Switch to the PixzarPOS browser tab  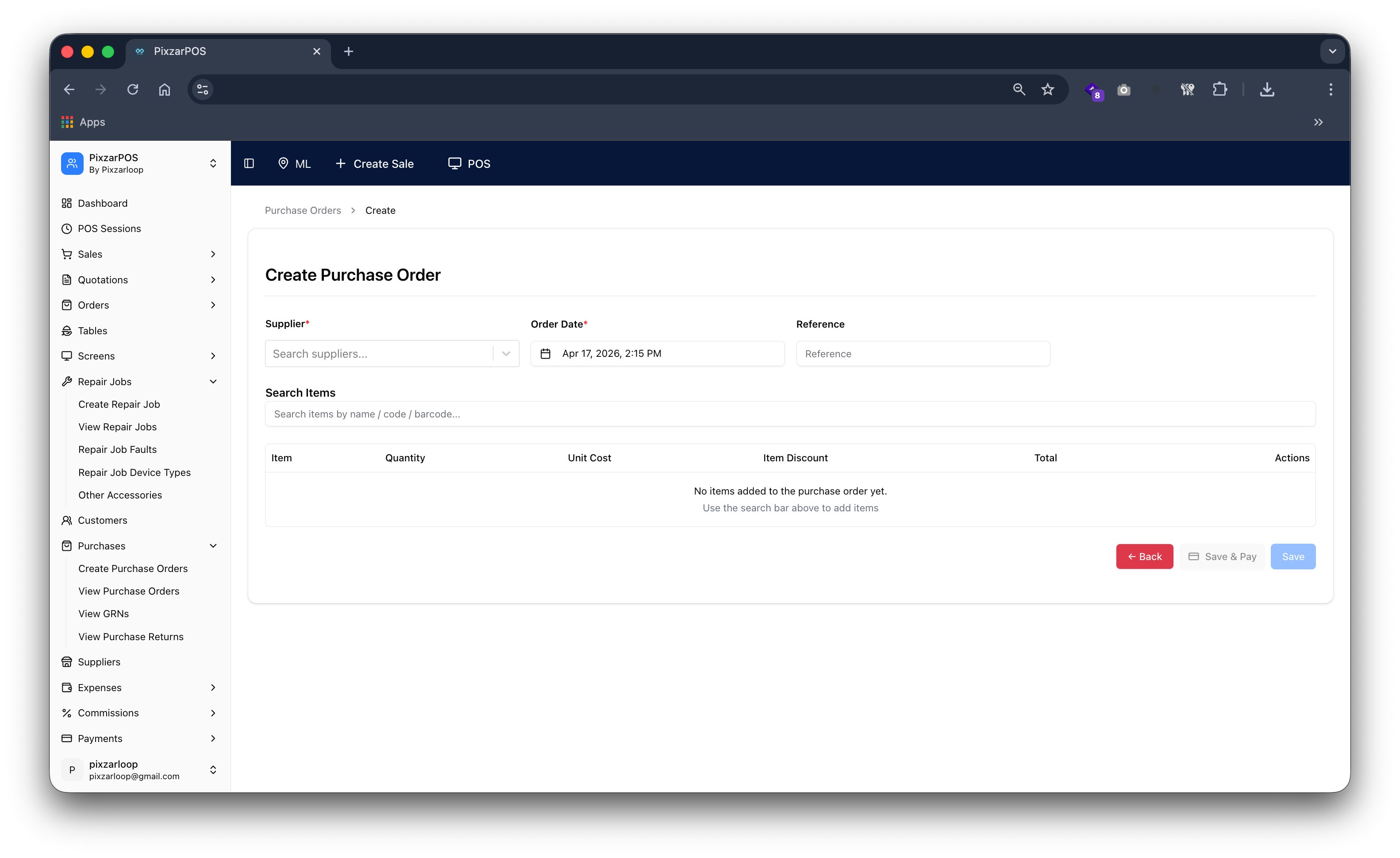pos(180,51)
